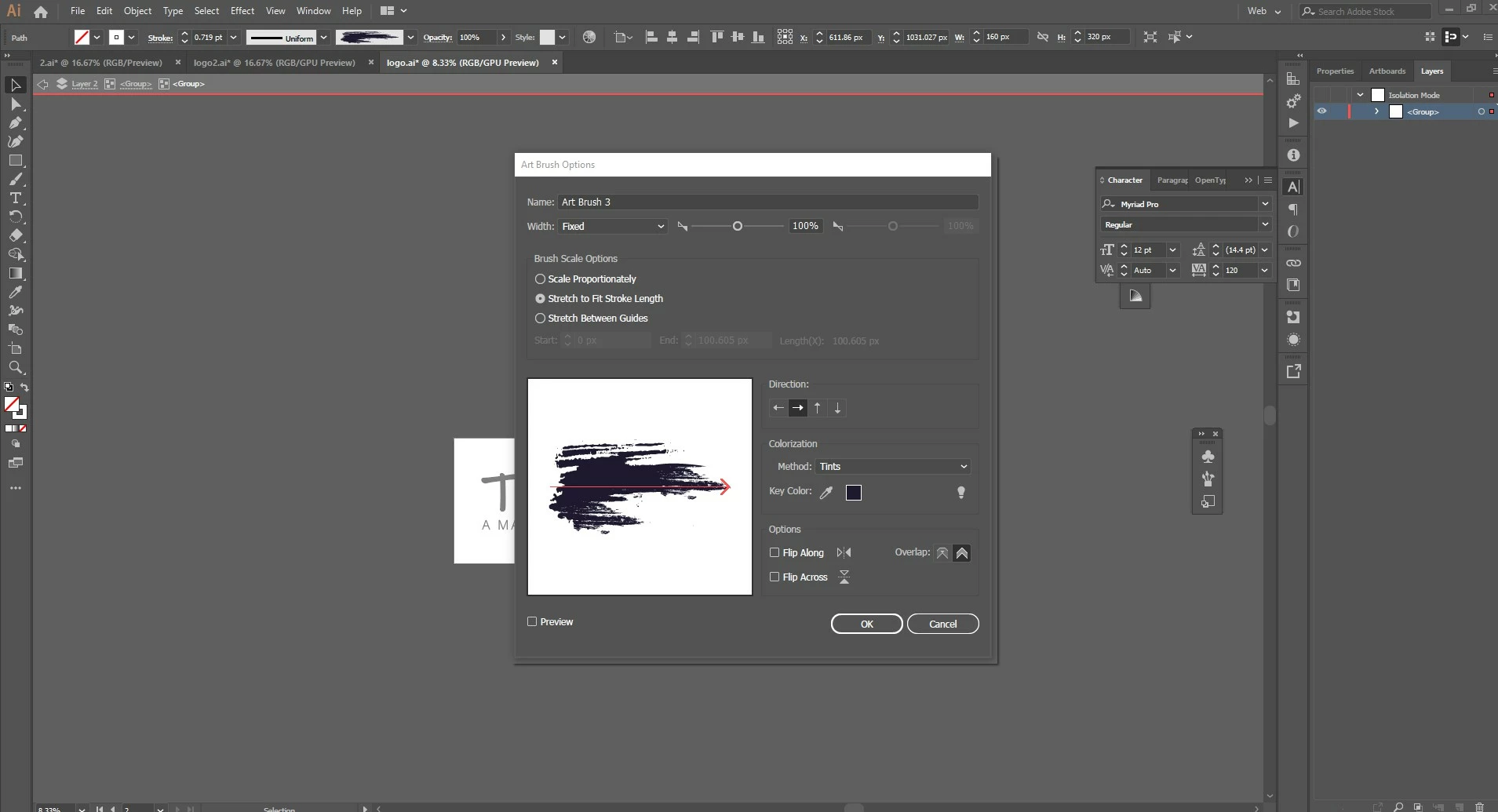Open the Web workspace dropdown
Viewport: 1498px width, 812px height.
tap(1263, 11)
